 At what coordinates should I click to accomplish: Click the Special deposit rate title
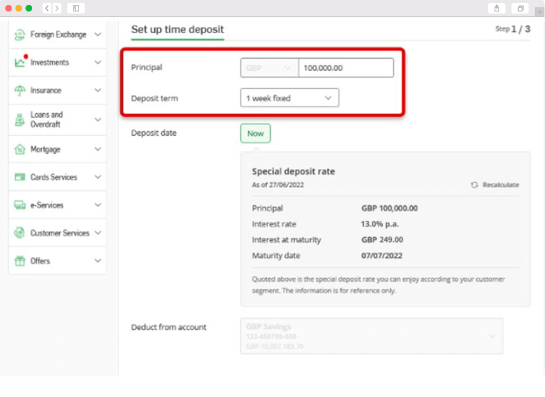coord(293,171)
